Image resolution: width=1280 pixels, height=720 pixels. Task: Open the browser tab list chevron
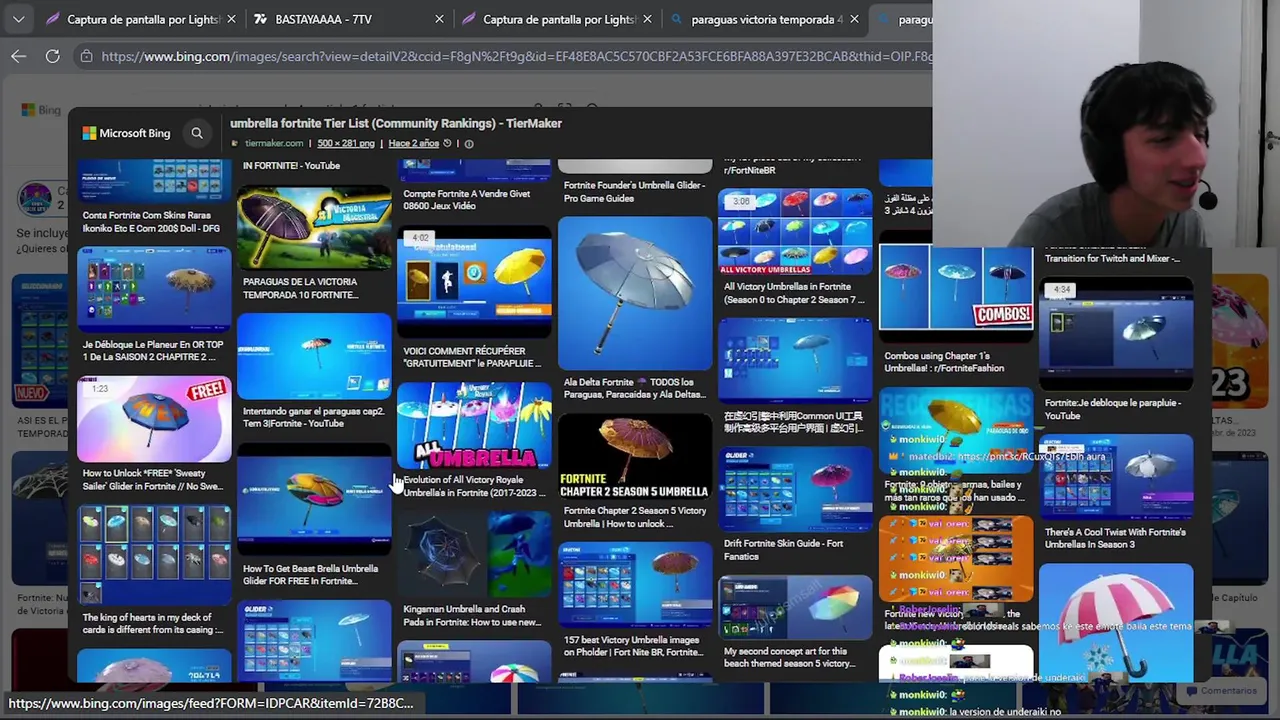pos(18,19)
